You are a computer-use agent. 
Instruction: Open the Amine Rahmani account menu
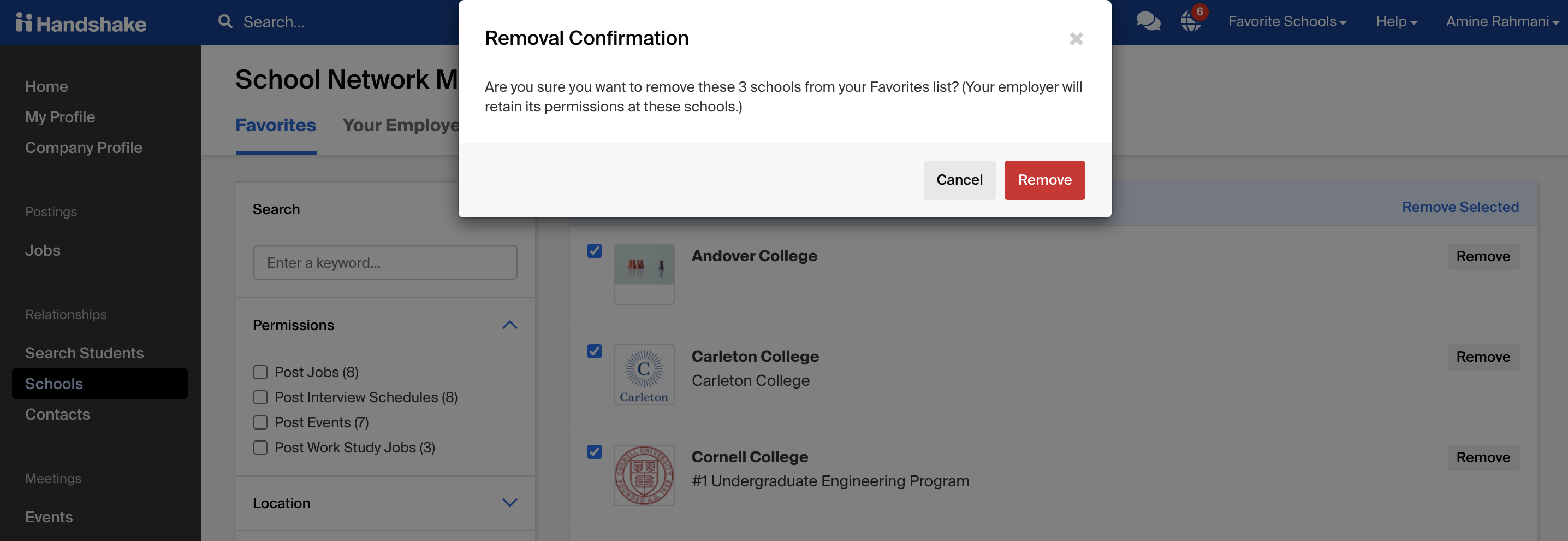1502,21
